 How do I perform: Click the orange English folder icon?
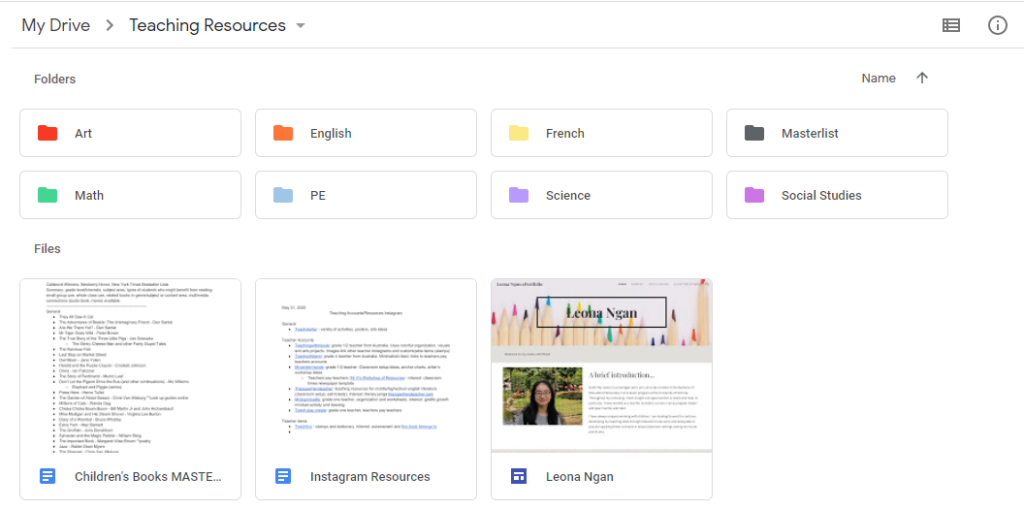[x=283, y=133]
